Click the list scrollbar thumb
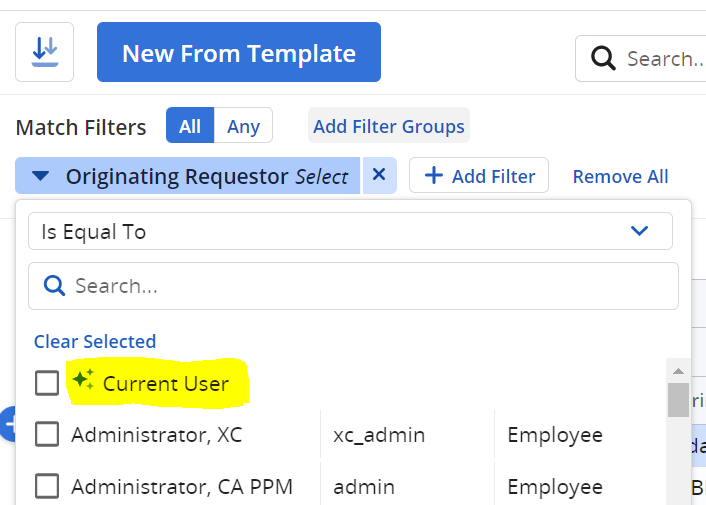 [x=678, y=398]
